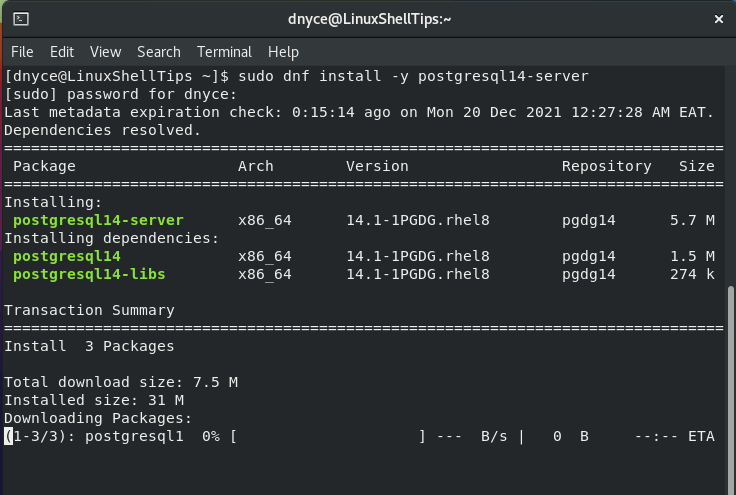Click x86_64 arch in postgresql14 row
The width and height of the screenshot is (736, 495).
point(265,256)
